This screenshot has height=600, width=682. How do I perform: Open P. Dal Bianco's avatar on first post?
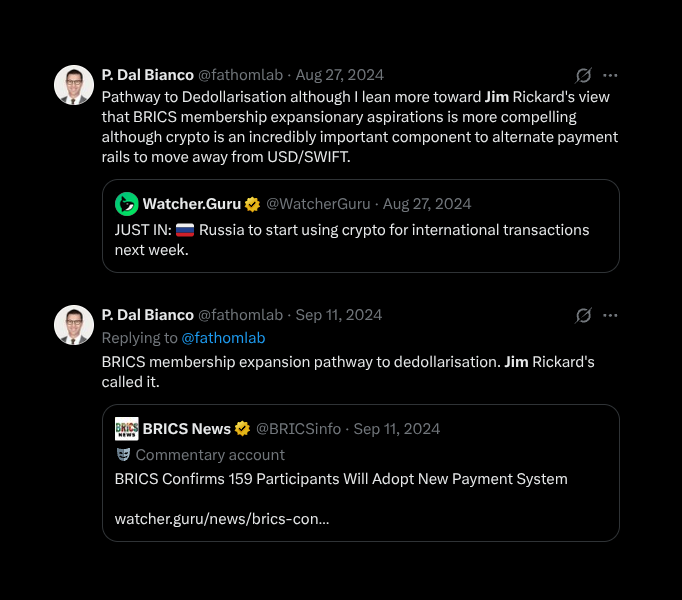[74, 85]
